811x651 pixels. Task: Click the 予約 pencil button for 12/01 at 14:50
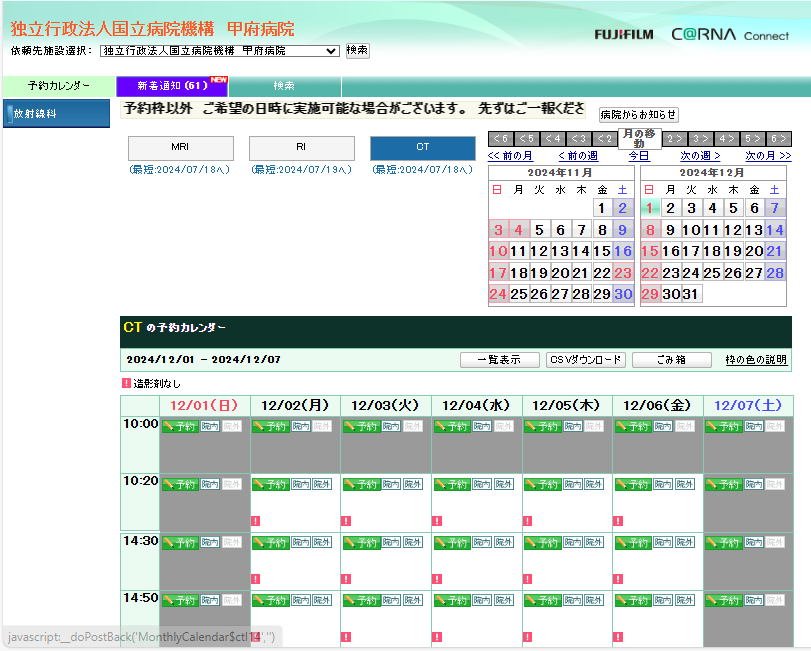180,601
